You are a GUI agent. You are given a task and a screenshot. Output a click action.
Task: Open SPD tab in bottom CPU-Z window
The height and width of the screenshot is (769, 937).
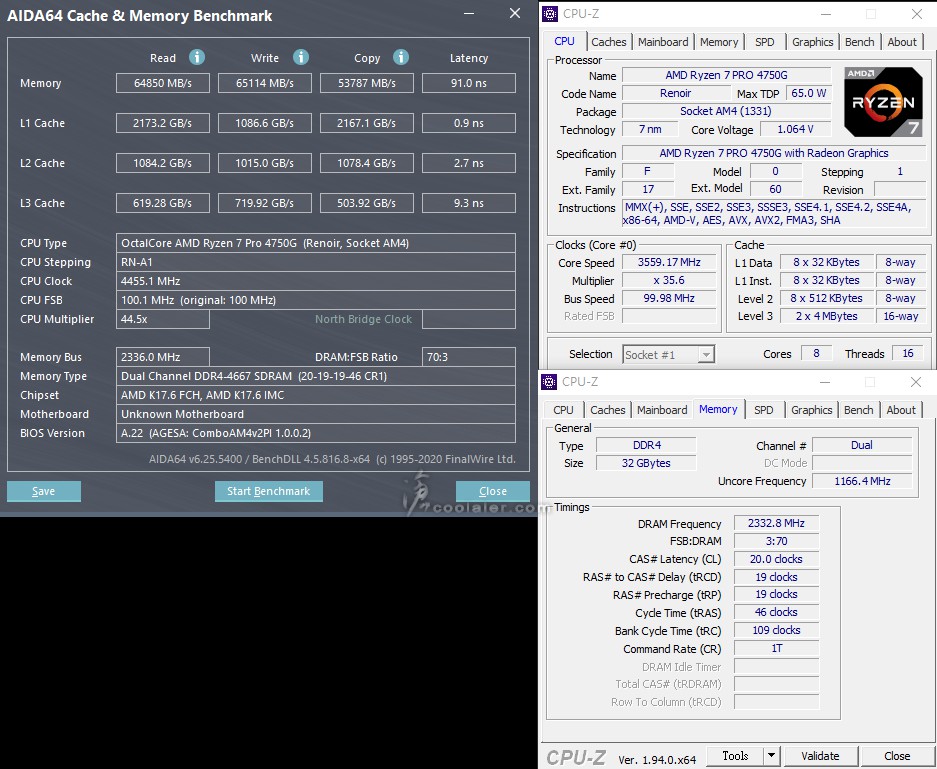(764, 410)
